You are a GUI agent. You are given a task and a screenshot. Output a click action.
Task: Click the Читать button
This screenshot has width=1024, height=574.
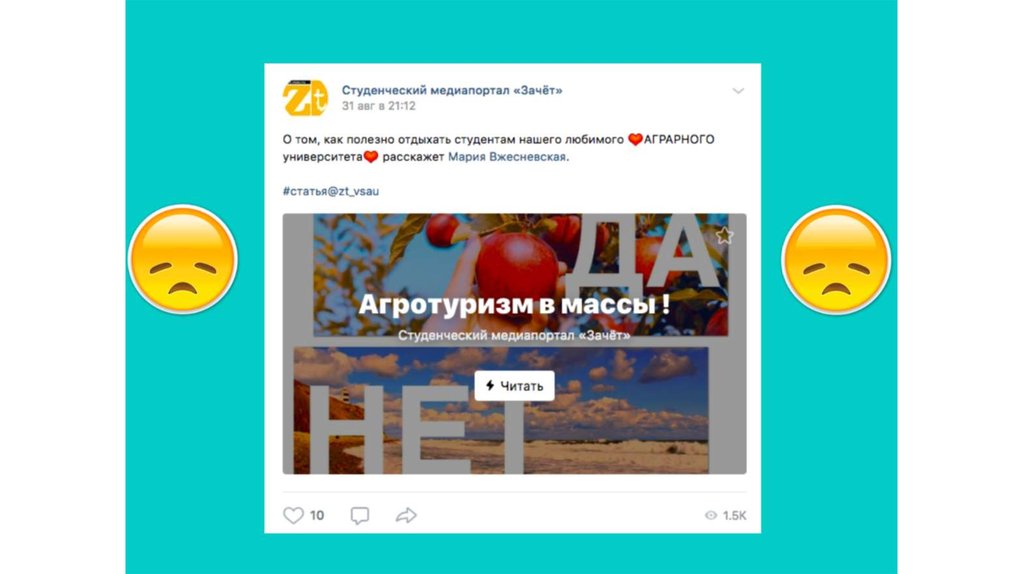(515, 386)
